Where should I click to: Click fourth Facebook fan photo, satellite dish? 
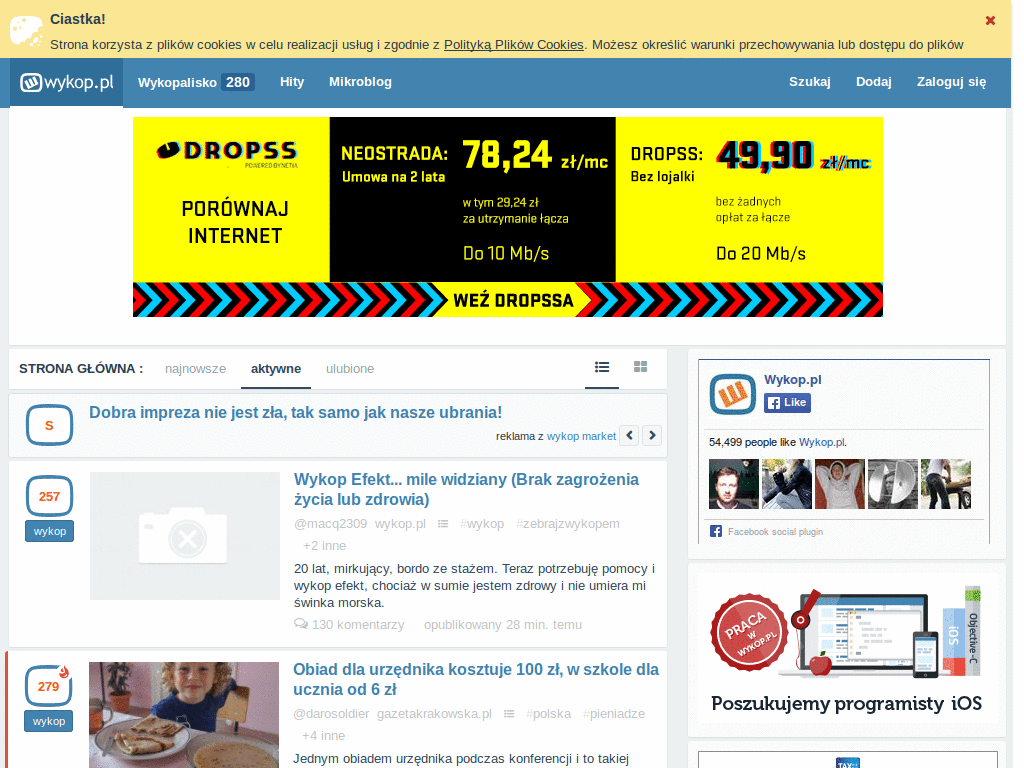(893, 484)
